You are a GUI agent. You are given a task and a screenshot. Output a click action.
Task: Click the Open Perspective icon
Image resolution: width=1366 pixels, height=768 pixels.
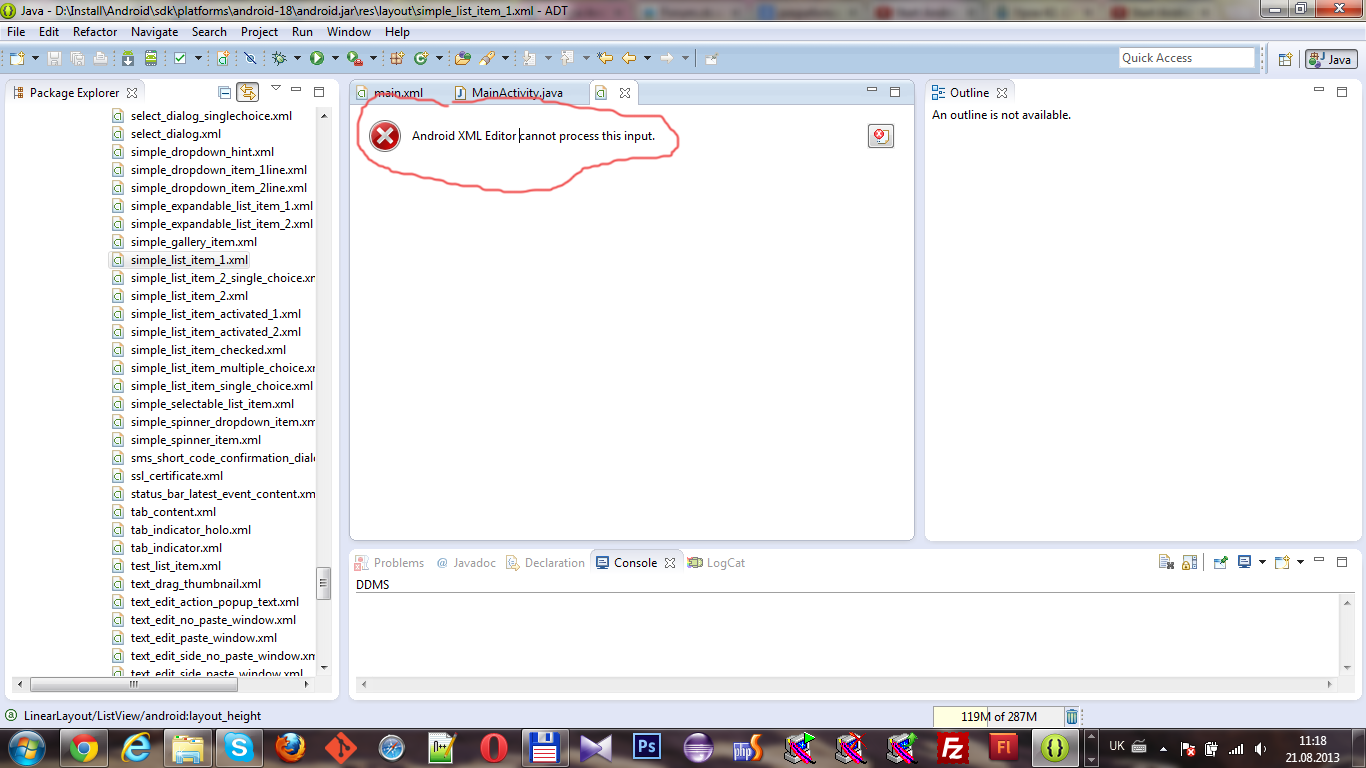tap(1285, 59)
